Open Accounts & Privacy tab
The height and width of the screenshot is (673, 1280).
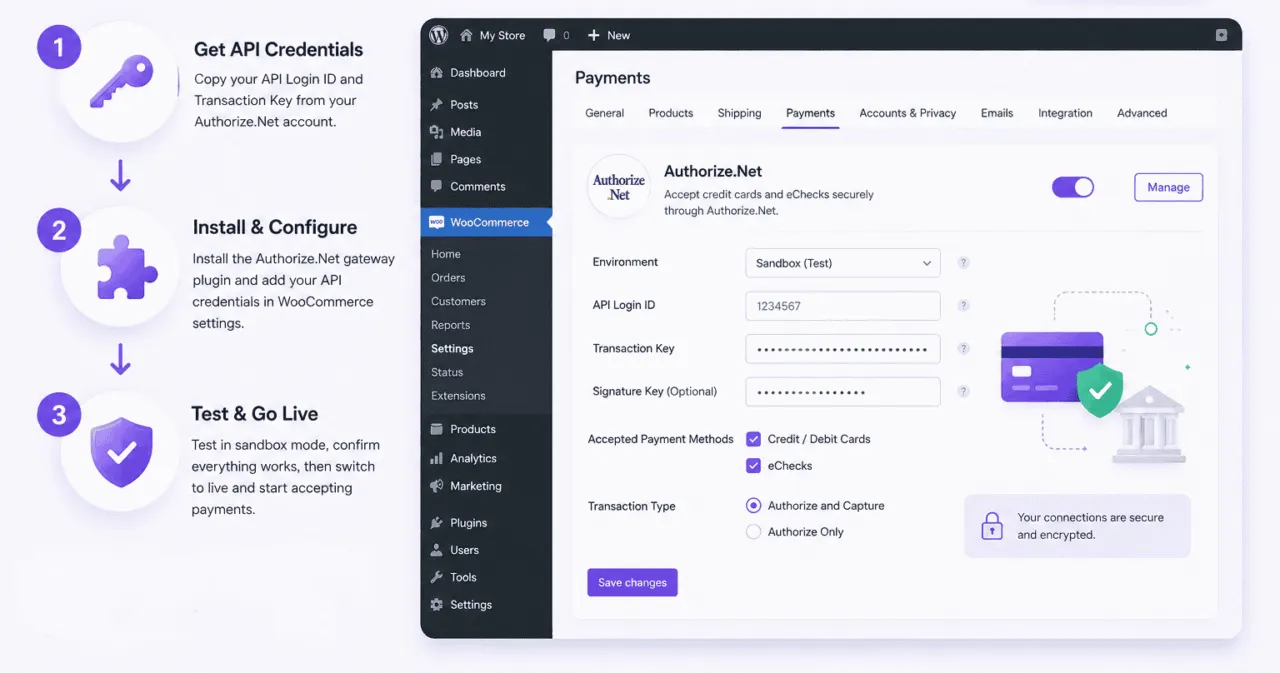pos(908,113)
